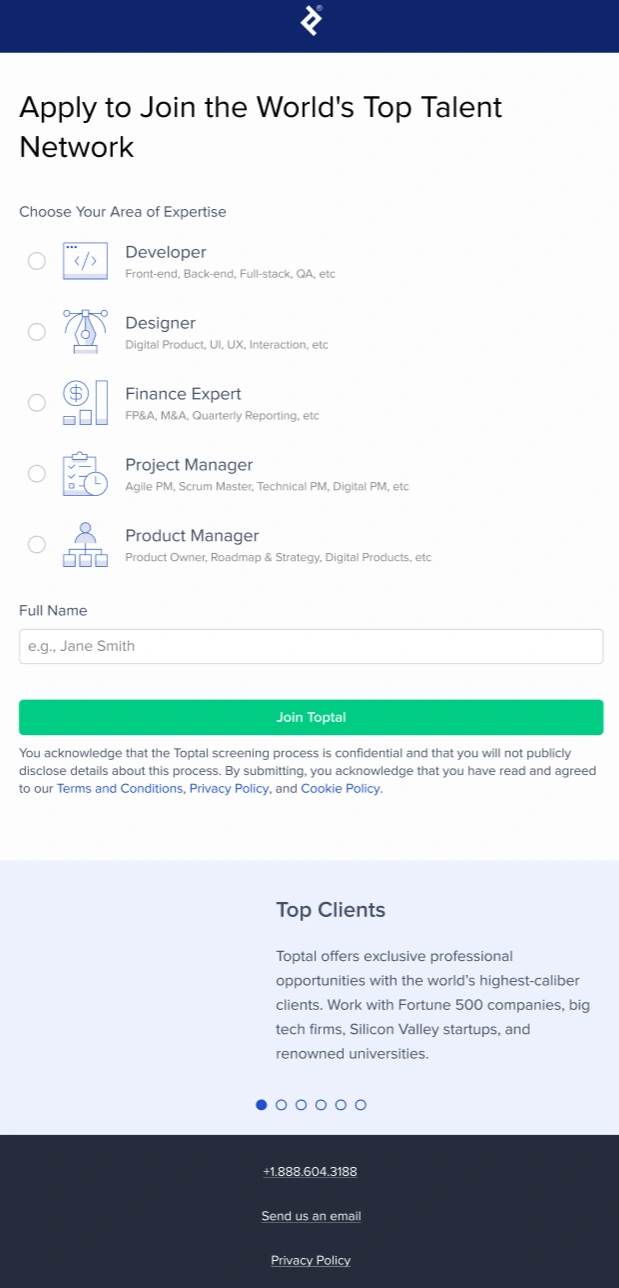Open the footer Privacy Policy link
The width and height of the screenshot is (619, 1288).
[x=311, y=1261]
